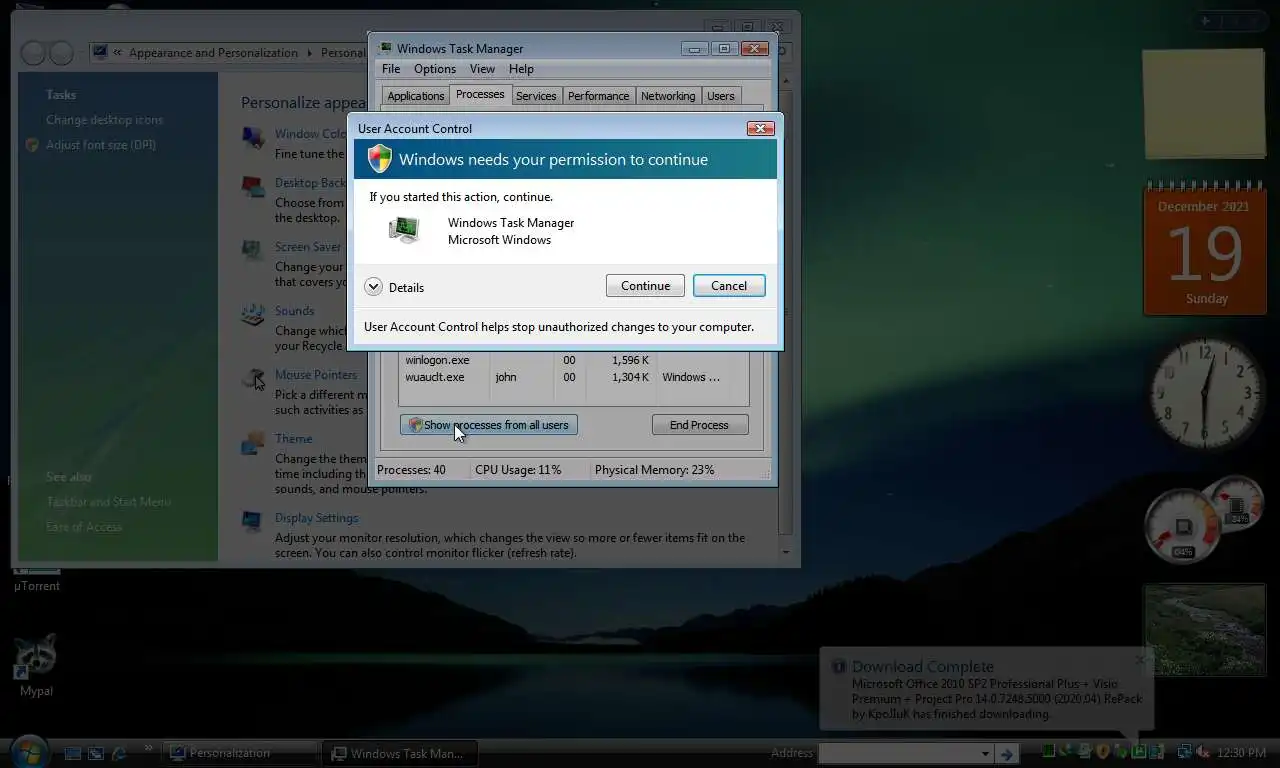Open the µTorrent desktop shortcut

37,580
